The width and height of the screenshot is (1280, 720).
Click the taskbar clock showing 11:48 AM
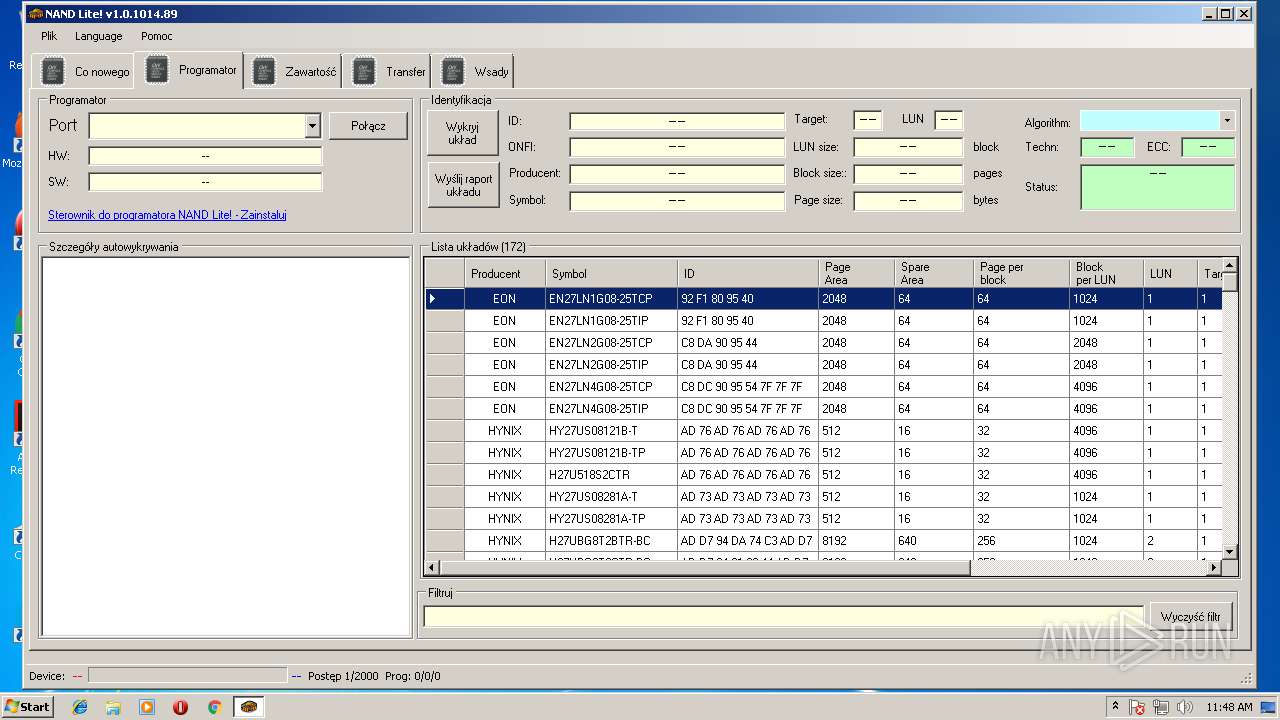(x=1229, y=707)
